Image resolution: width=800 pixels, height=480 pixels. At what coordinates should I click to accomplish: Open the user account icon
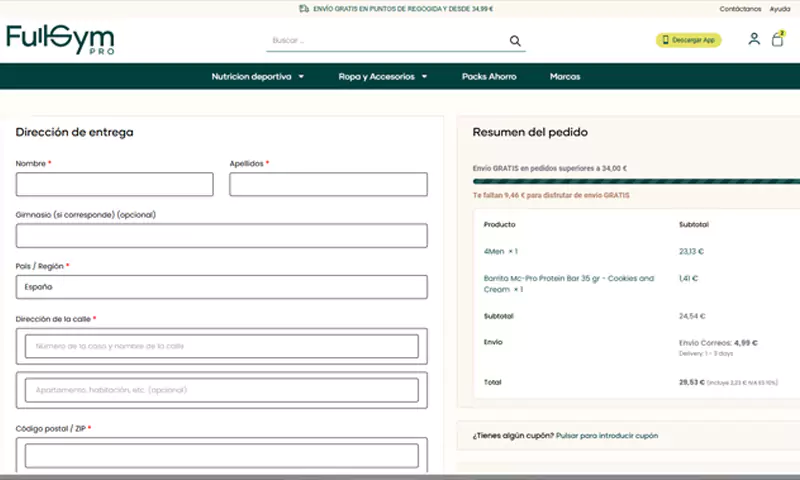pyautogui.click(x=754, y=39)
